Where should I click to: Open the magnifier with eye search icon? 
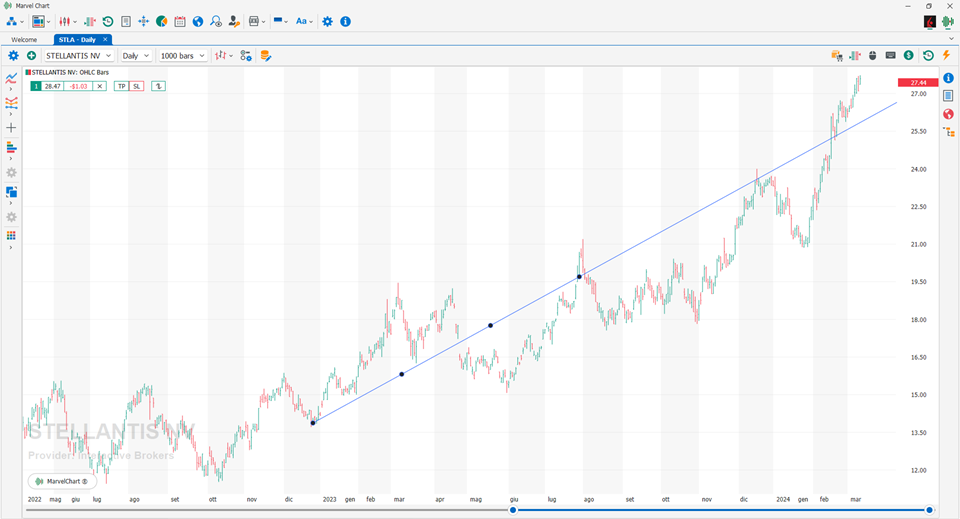(x=216, y=21)
